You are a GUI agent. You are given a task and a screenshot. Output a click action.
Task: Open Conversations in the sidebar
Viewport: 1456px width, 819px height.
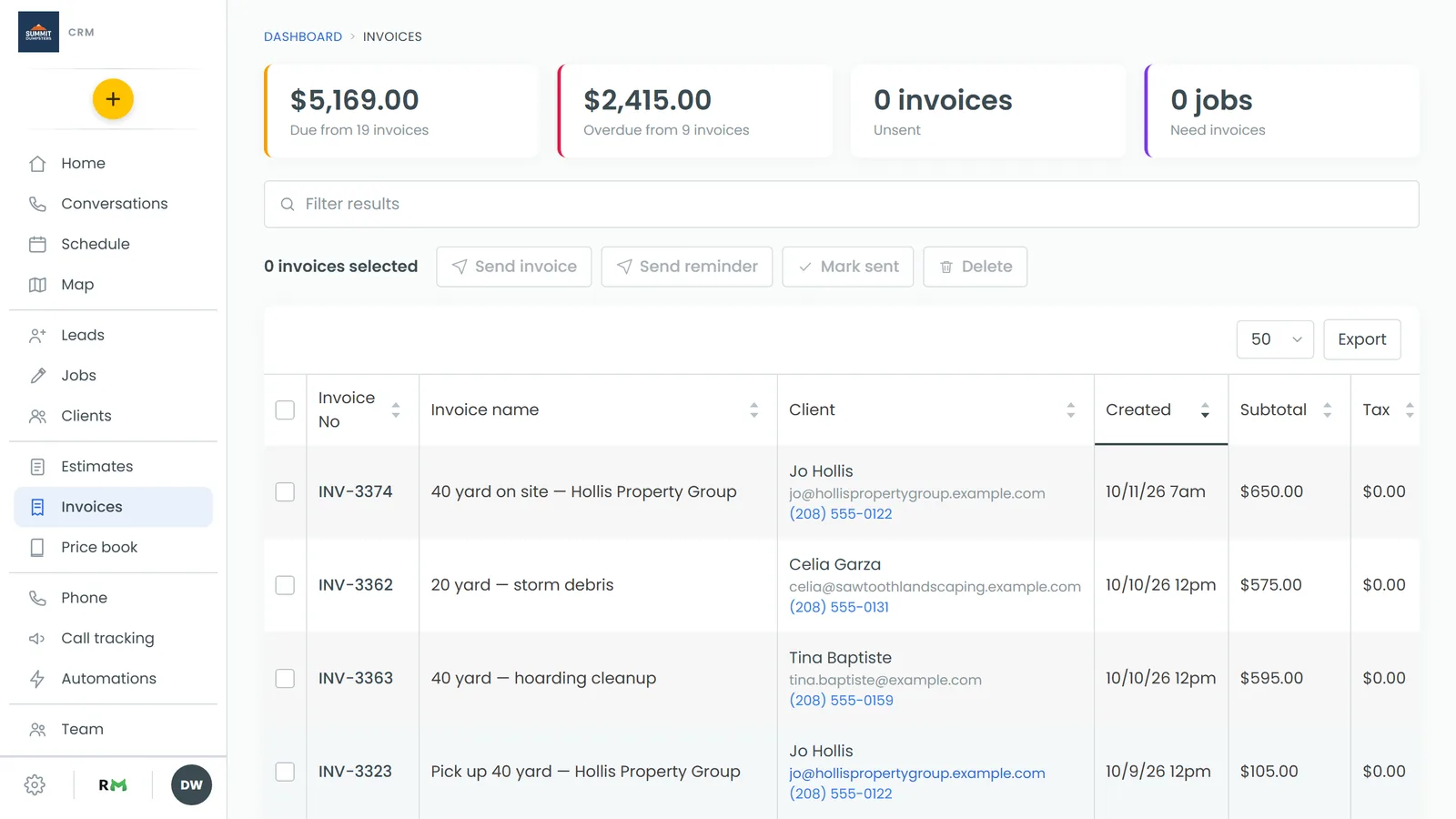[x=113, y=204]
